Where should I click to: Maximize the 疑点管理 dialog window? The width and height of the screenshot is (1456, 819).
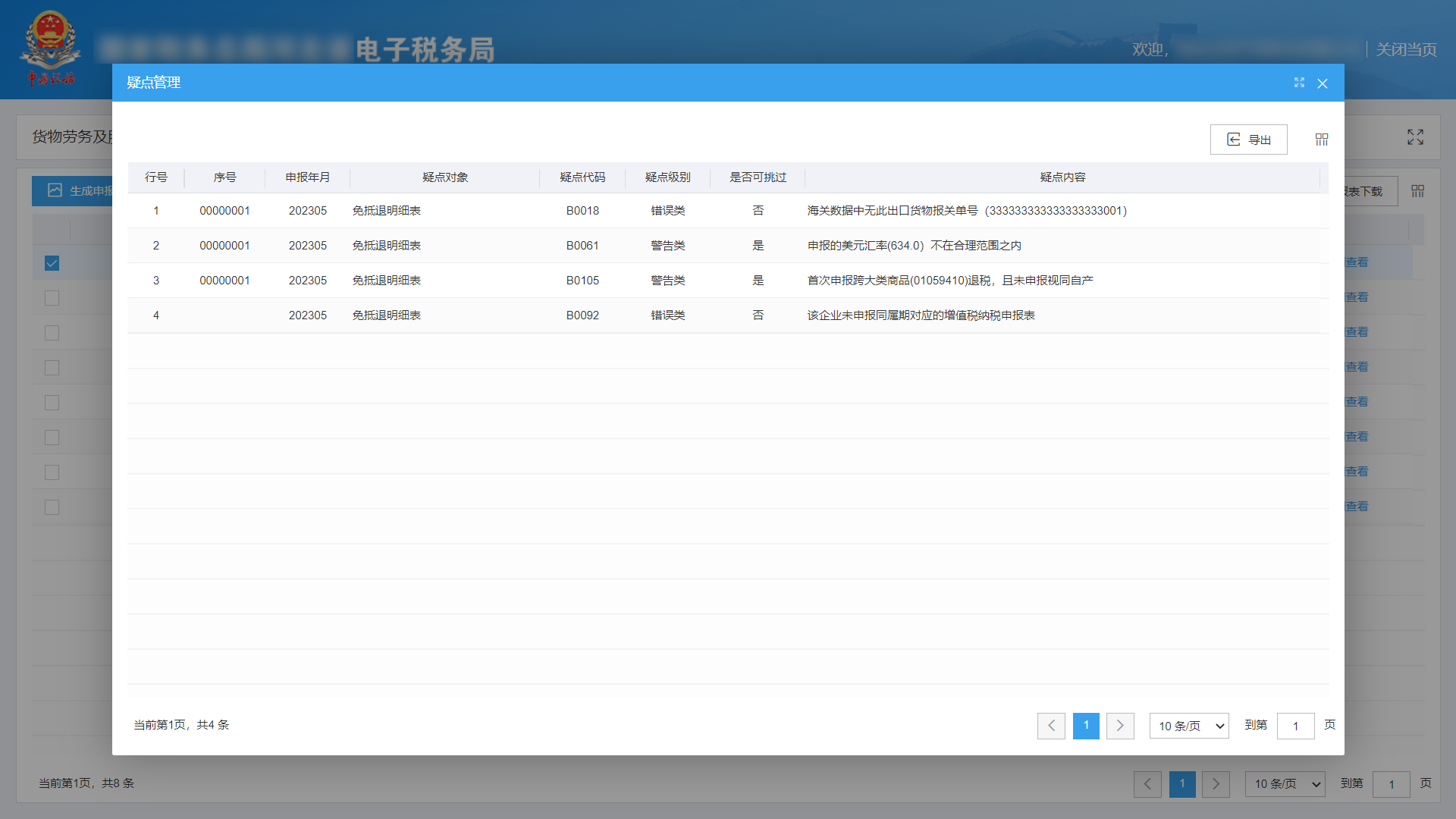(1299, 83)
